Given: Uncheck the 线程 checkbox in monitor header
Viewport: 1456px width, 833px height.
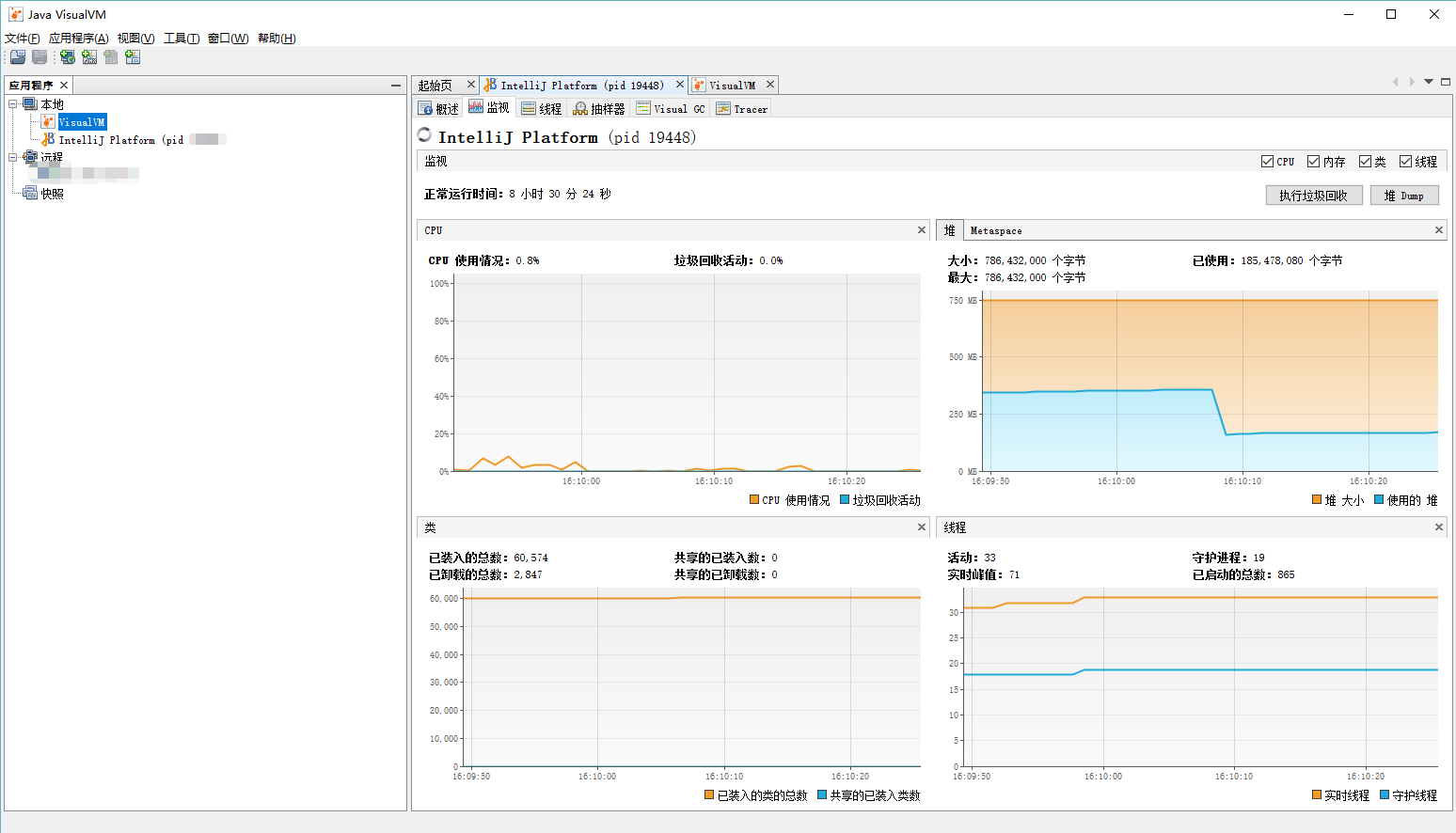Looking at the screenshot, I should click(1405, 162).
